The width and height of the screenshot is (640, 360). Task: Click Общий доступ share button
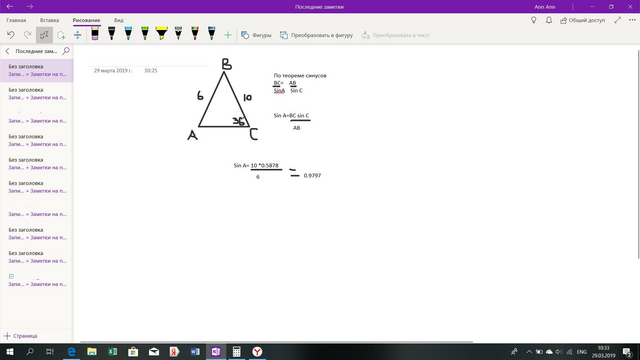582,20
